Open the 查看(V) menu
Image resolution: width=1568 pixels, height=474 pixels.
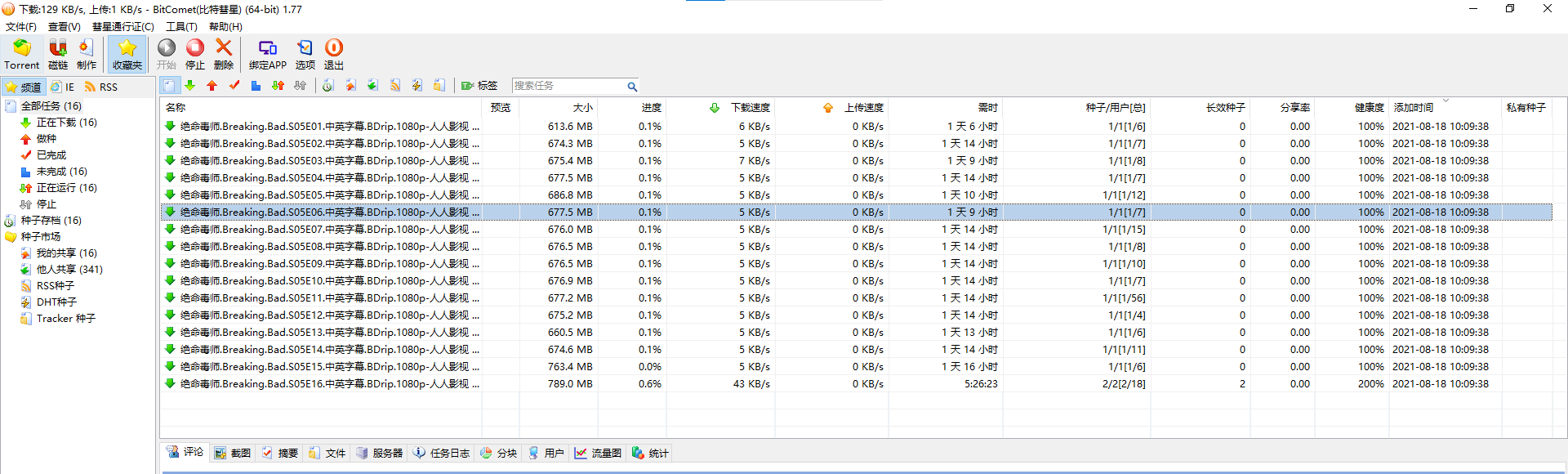(65, 27)
